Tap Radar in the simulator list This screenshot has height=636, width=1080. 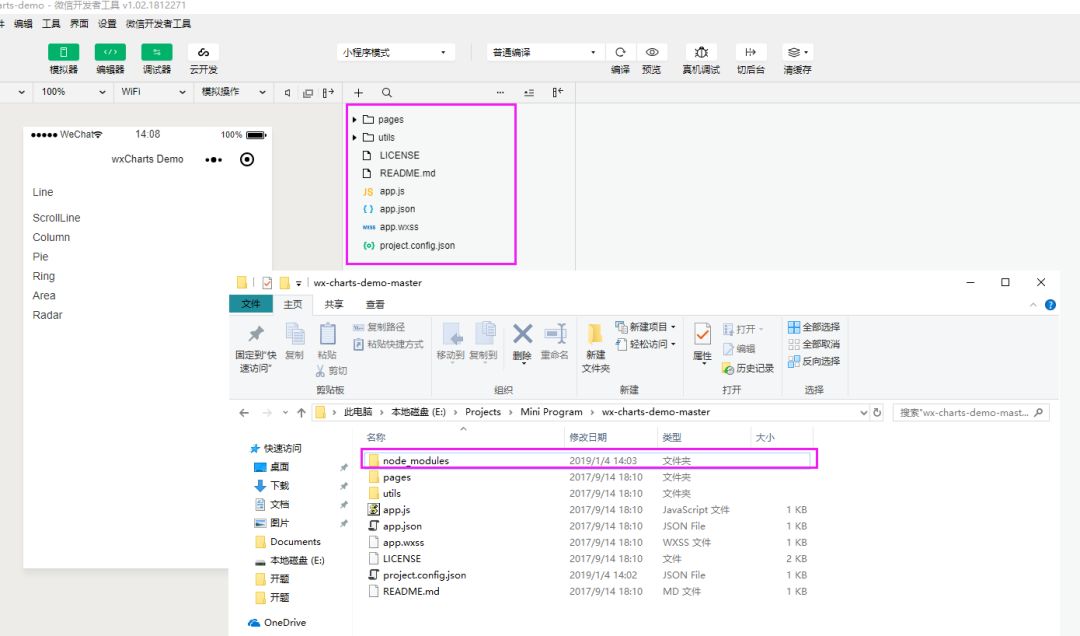point(48,315)
